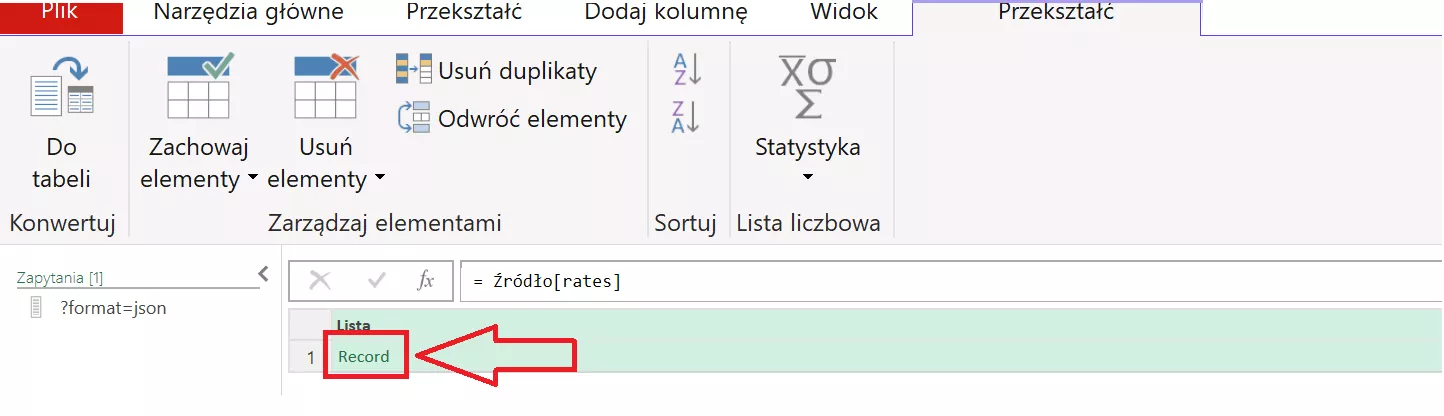Click the fx function icon
The image size is (1444, 416).
coord(426,281)
